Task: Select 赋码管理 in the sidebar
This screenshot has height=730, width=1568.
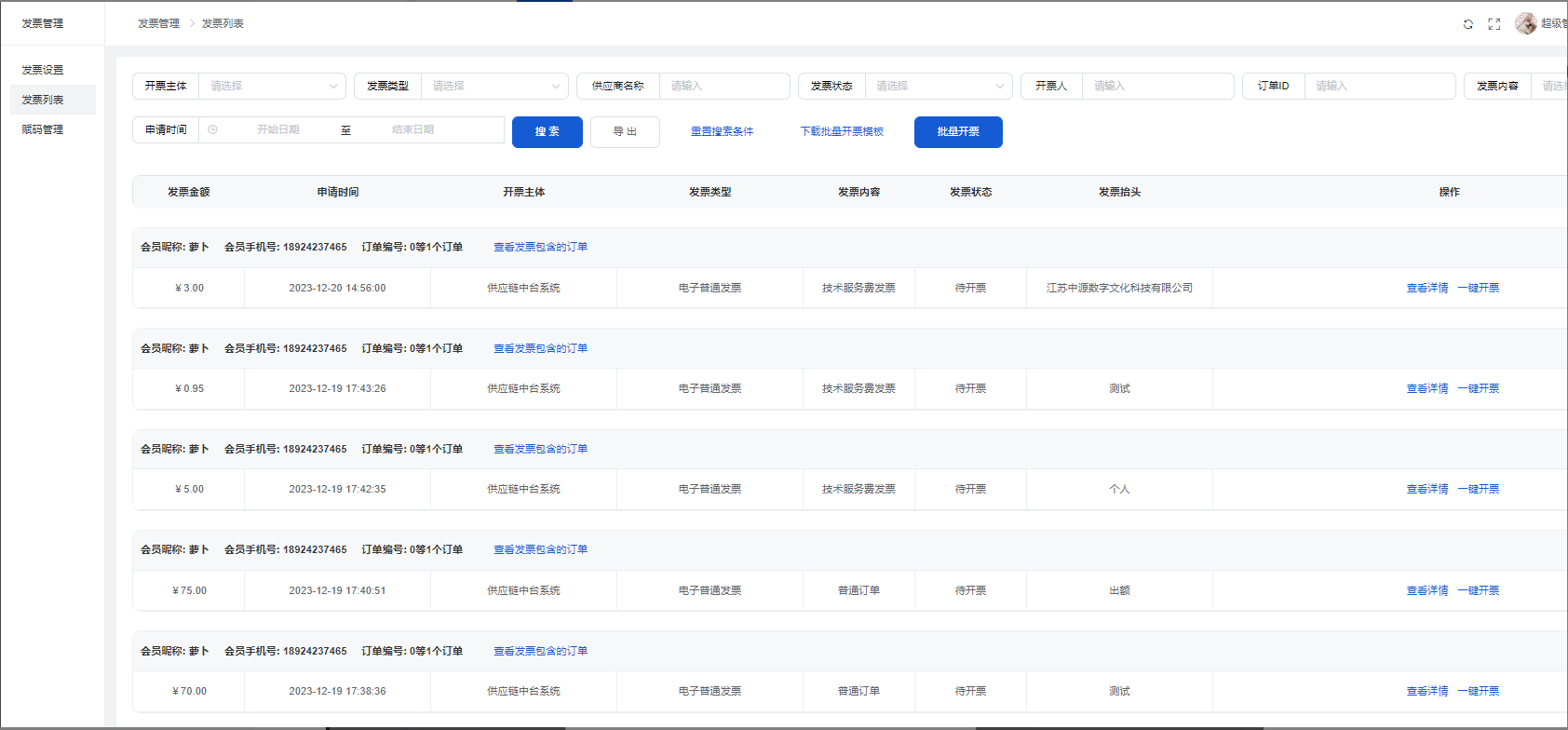Action: point(43,129)
